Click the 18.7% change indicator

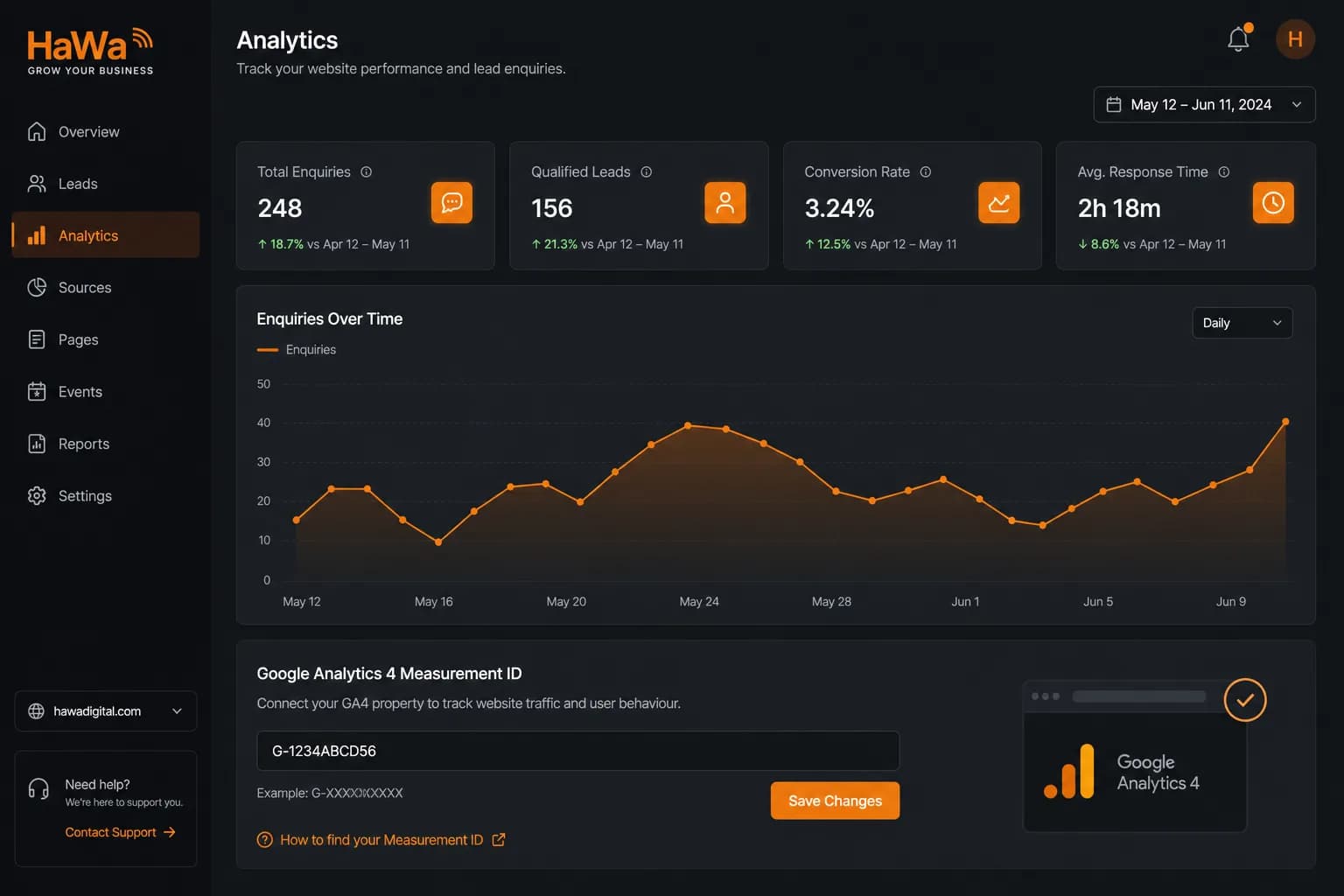click(x=281, y=244)
